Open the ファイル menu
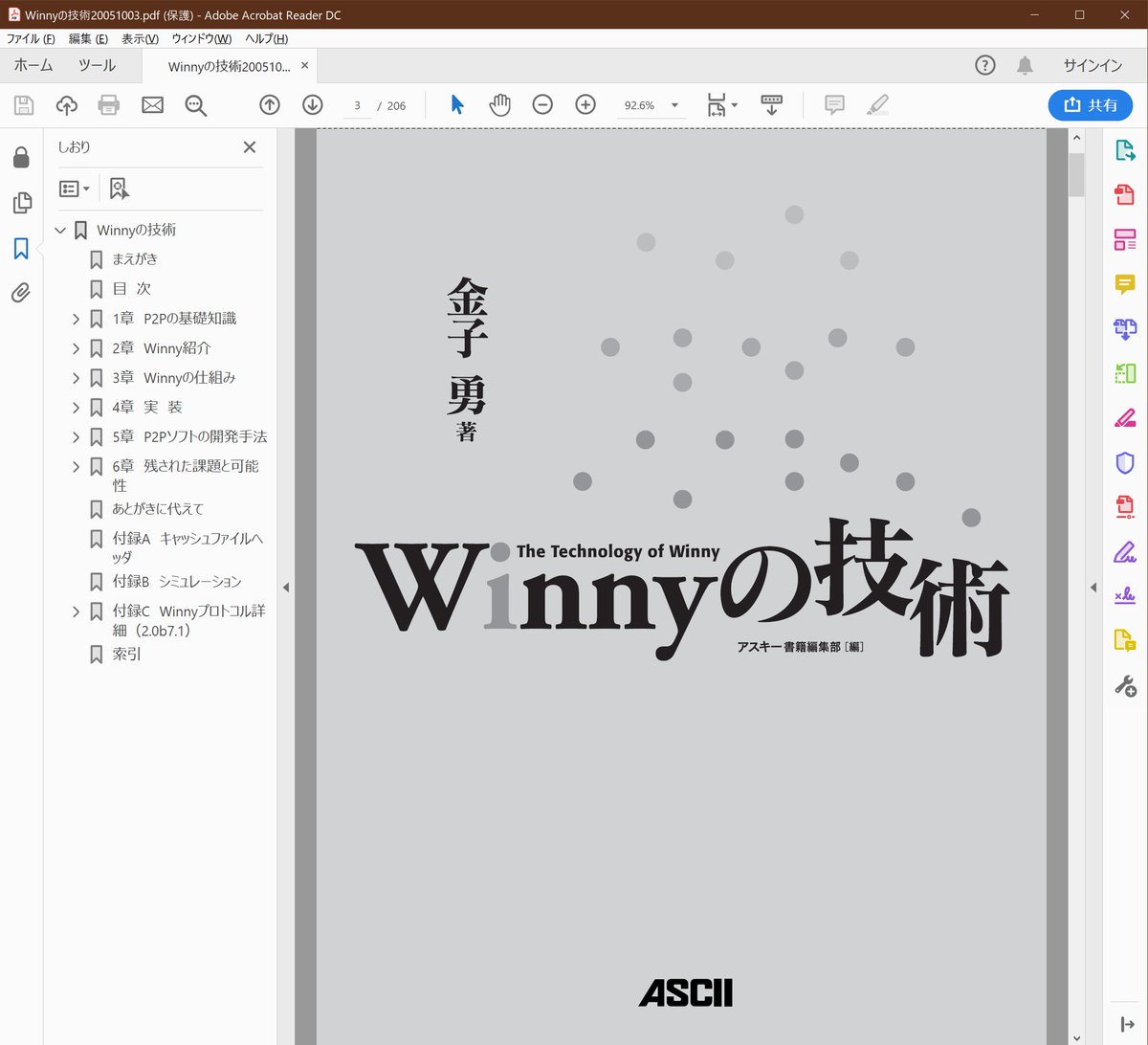 click(x=31, y=38)
